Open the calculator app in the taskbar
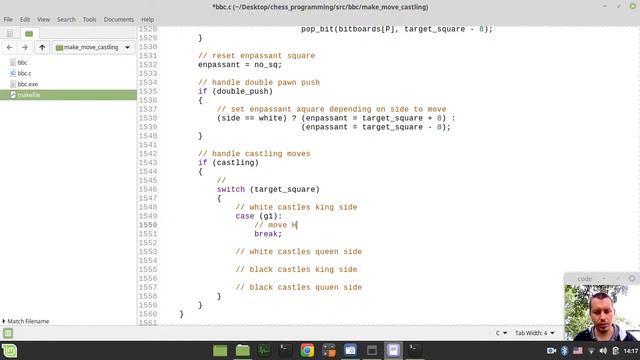The image size is (640, 360). tap(329, 351)
